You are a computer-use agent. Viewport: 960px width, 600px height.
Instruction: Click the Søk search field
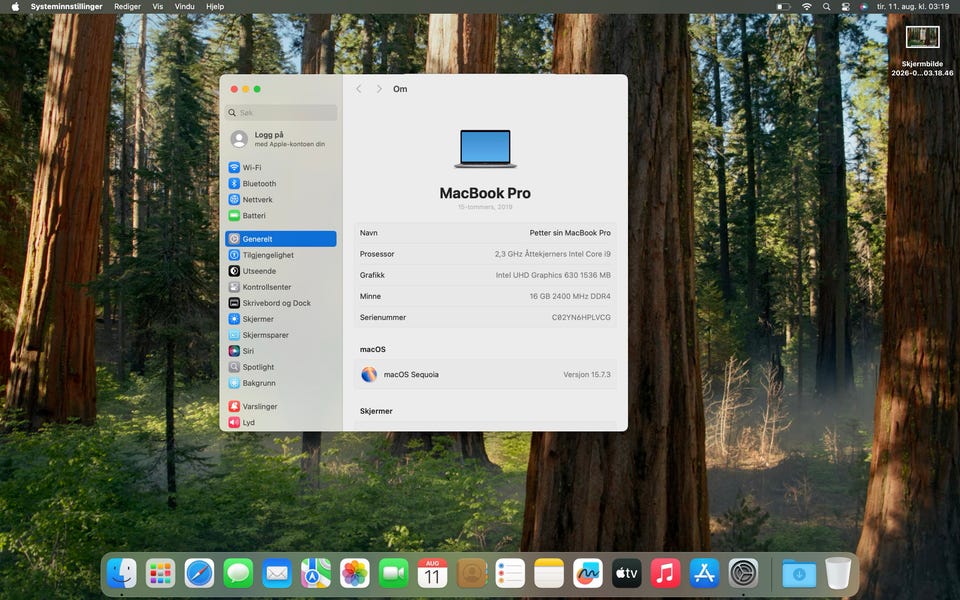coord(281,113)
